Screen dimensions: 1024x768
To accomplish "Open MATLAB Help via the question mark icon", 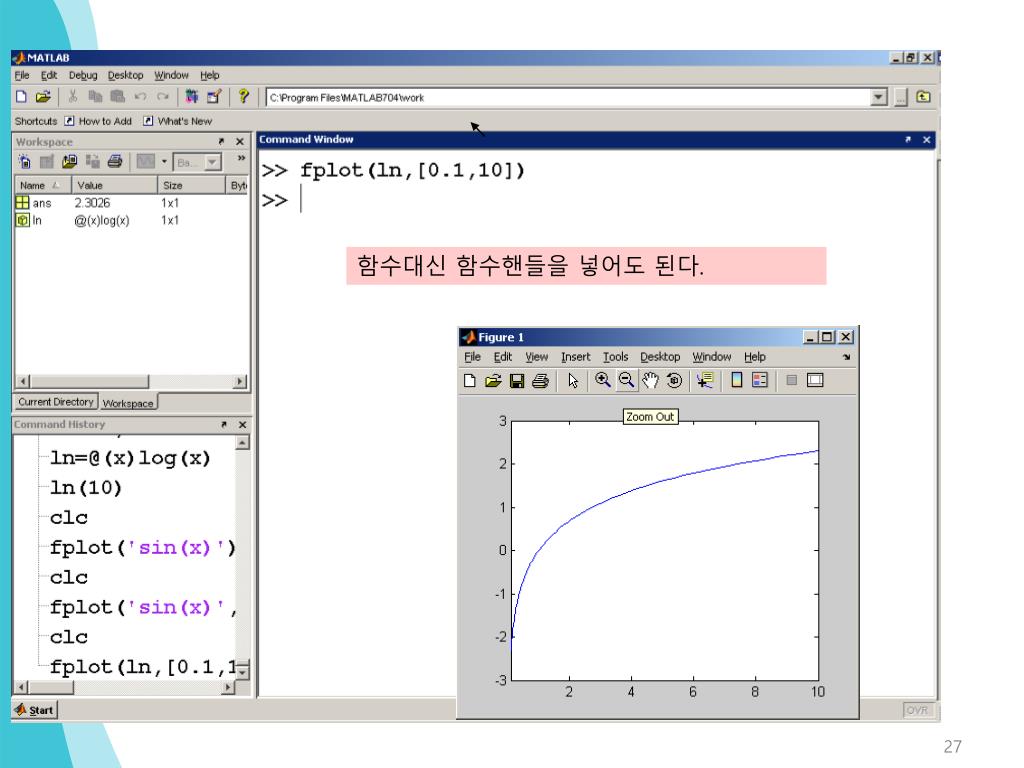I will [x=244, y=97].
